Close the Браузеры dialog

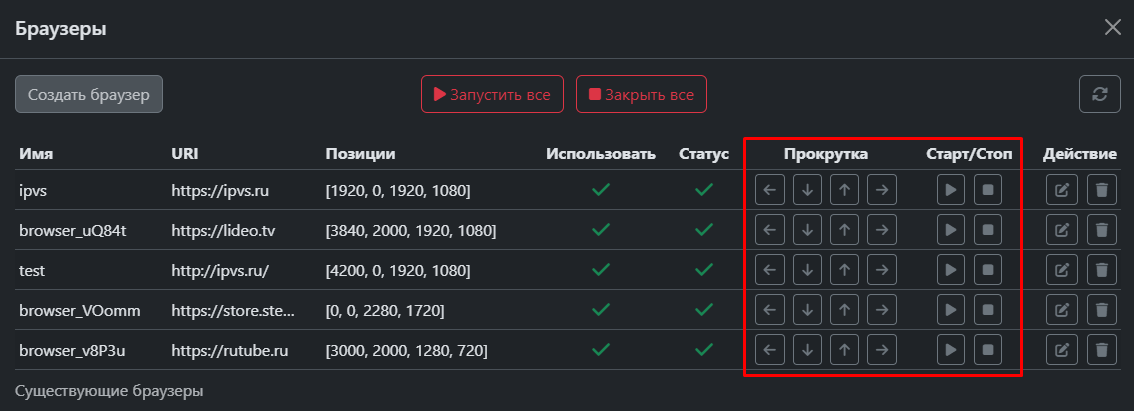pyautogui.click(x=1112, y=27)
